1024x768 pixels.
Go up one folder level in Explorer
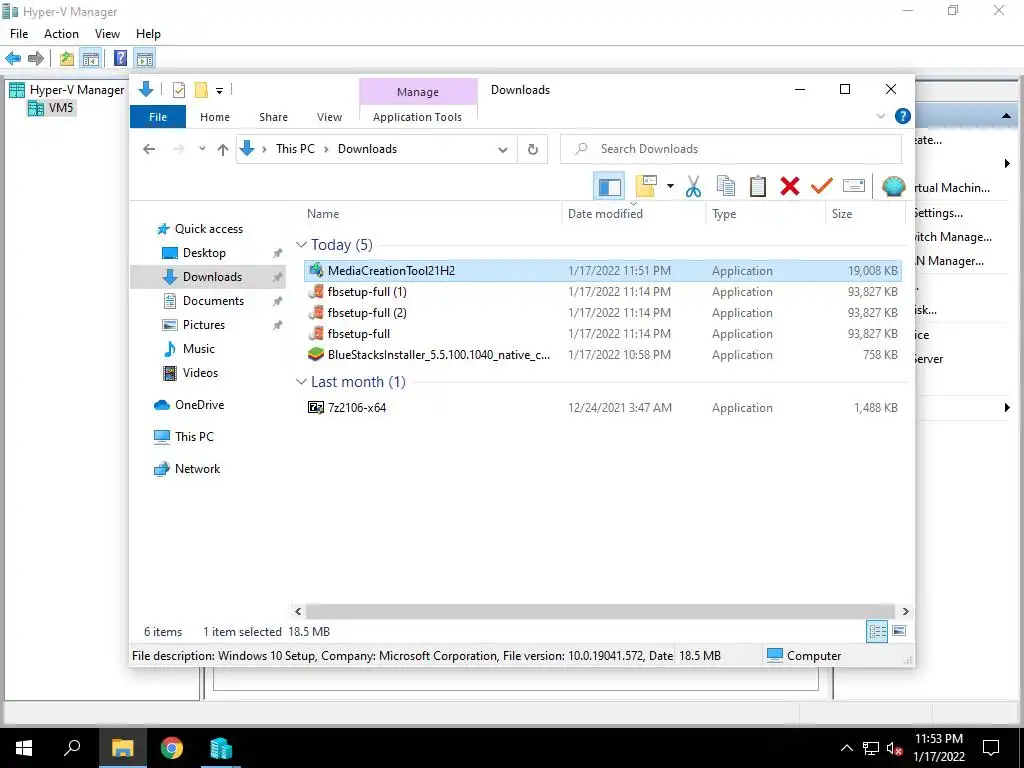point(223,150)
